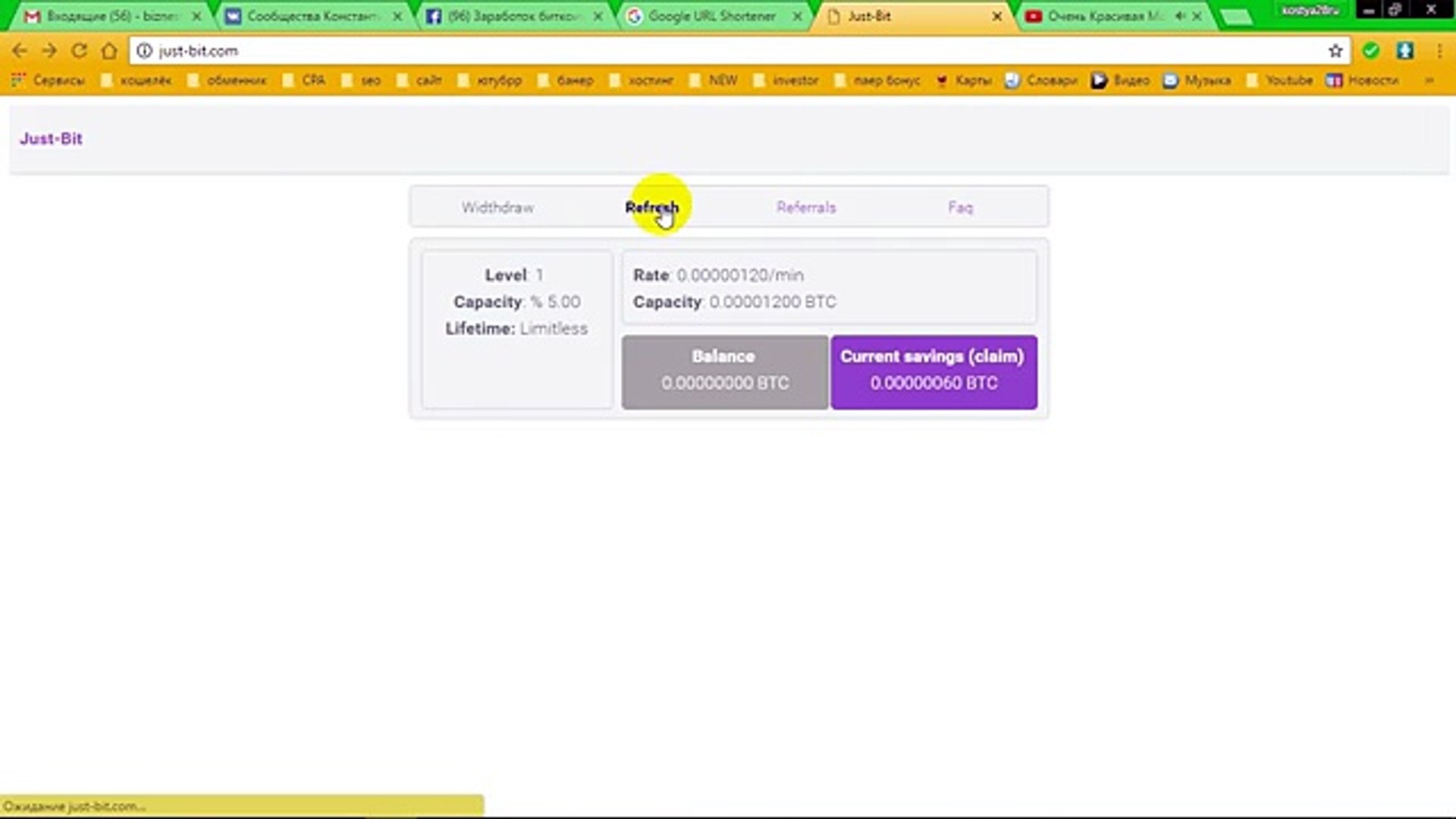
Task: Open Chrome three-dot menu
Action: (x=1439, y=51)
